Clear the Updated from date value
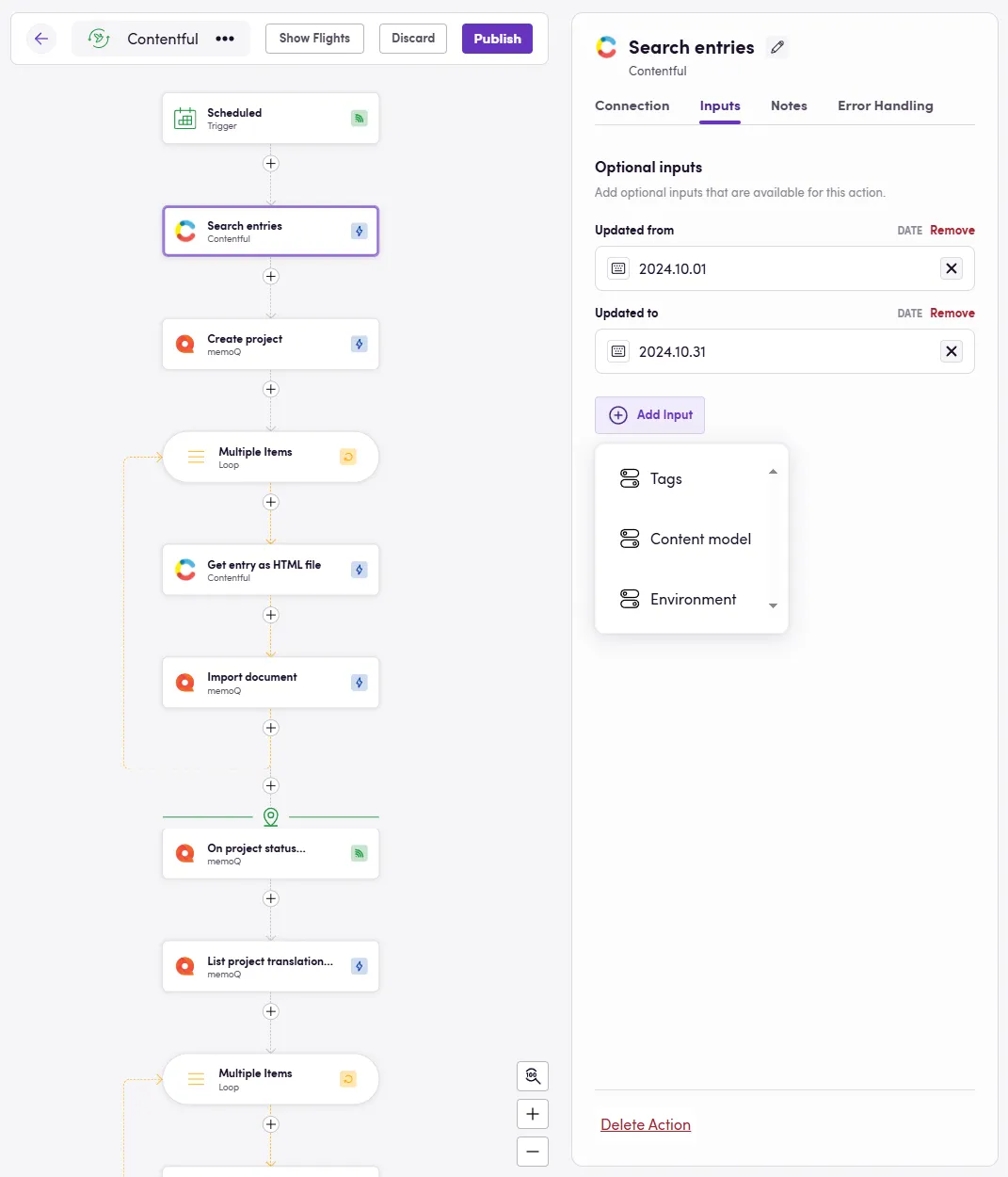Screen dimensions: 1008x1177 tap(952, 268)
